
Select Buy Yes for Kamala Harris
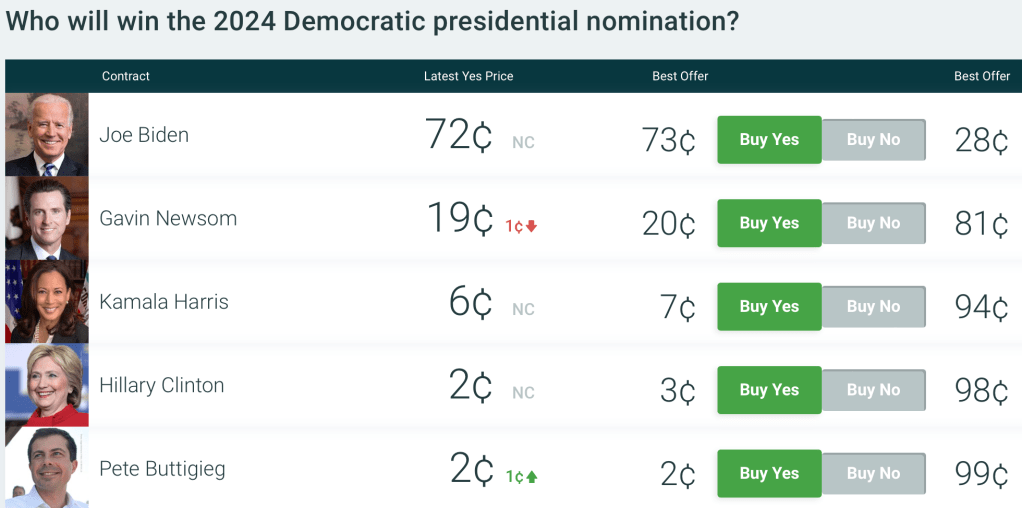coord(769,307)
